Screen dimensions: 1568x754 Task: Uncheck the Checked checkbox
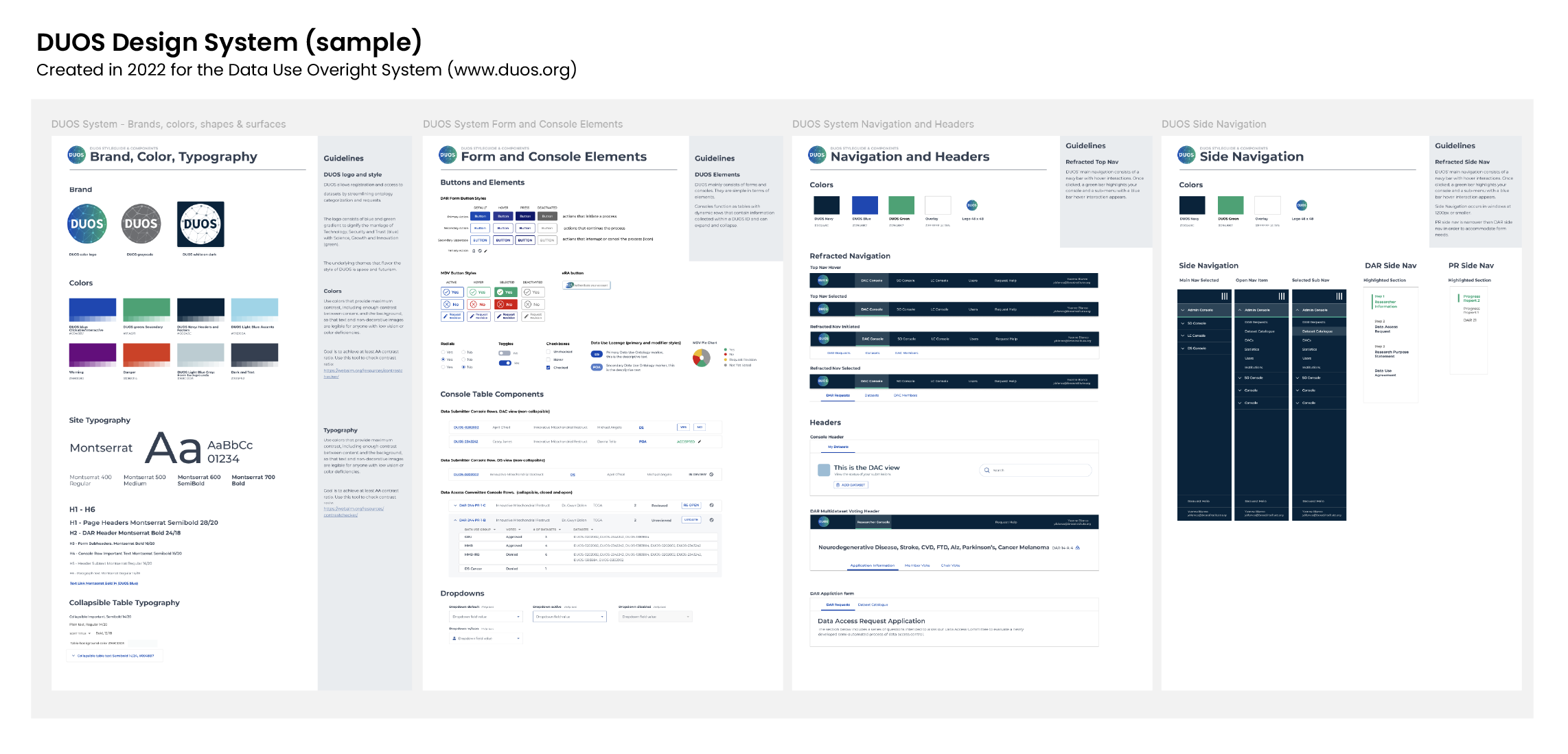coord(548,368)
